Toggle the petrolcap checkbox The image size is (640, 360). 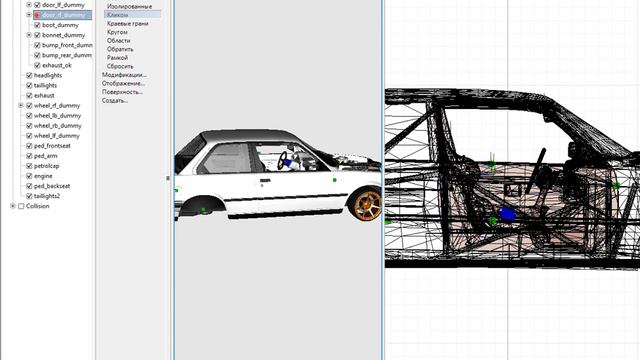29,166
